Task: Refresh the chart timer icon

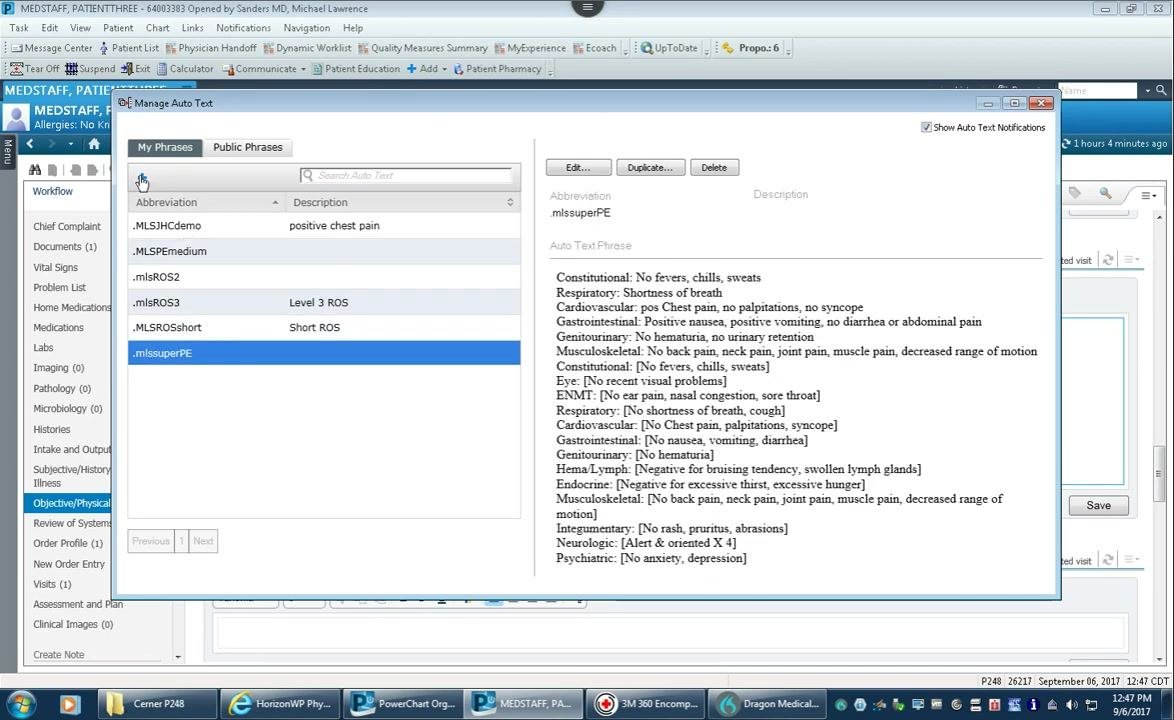Action: 1065,144
